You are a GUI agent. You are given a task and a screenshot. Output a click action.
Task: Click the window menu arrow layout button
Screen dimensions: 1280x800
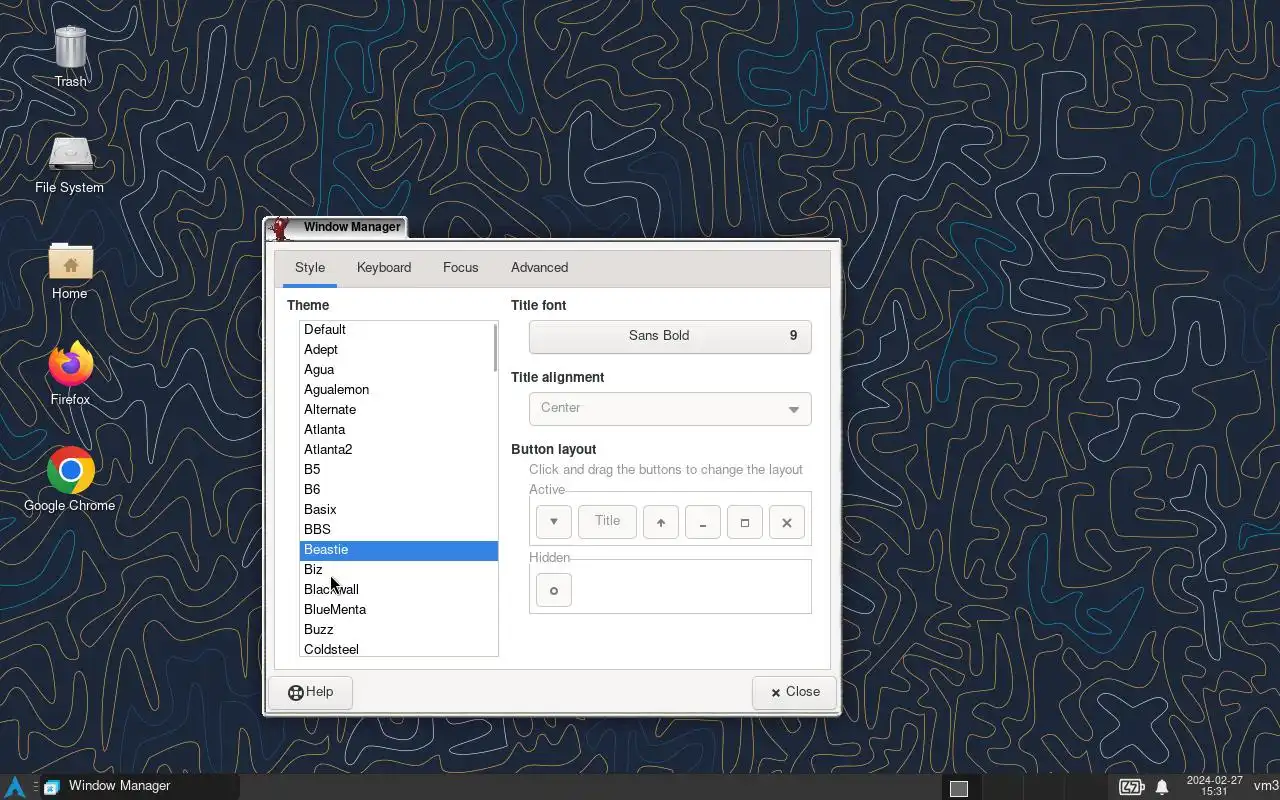click(553, 522)
